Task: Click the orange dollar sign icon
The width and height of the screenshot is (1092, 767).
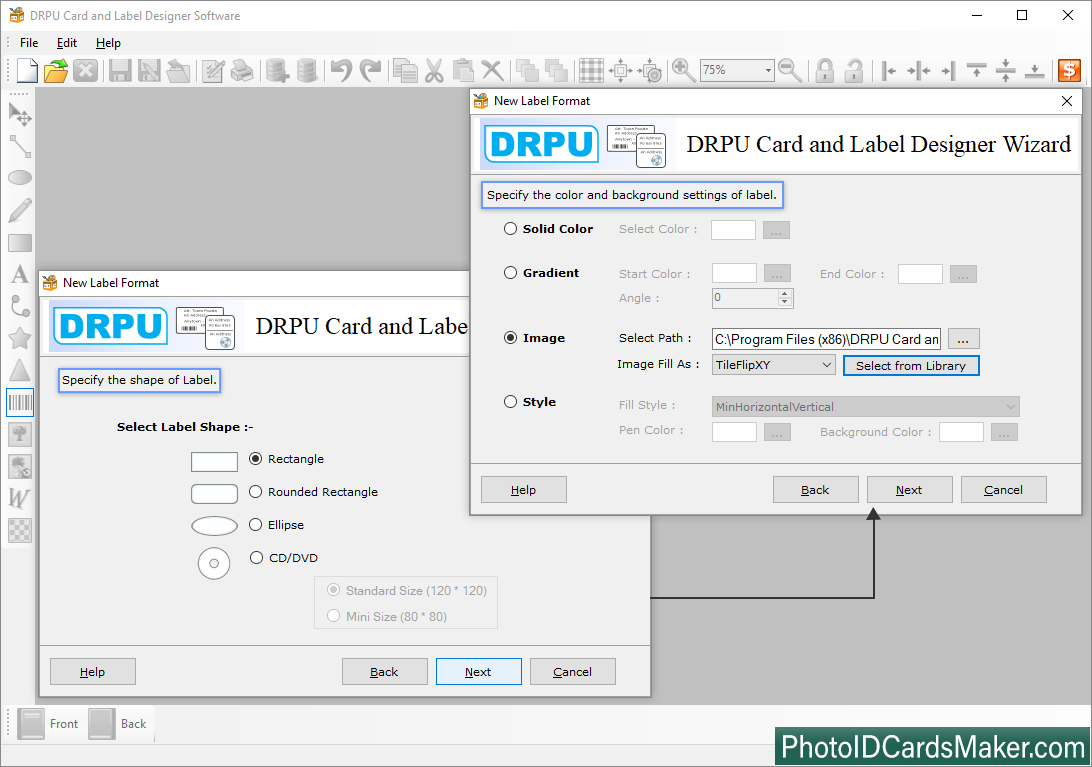Action: [1069, 70]
